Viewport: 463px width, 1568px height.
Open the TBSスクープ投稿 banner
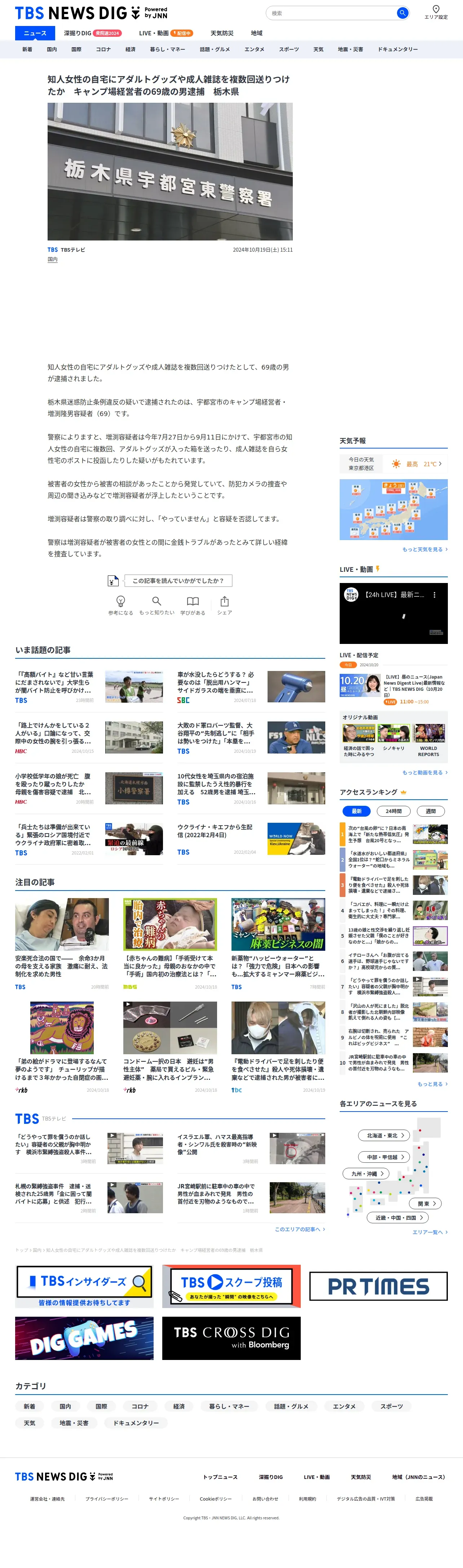231,1286
